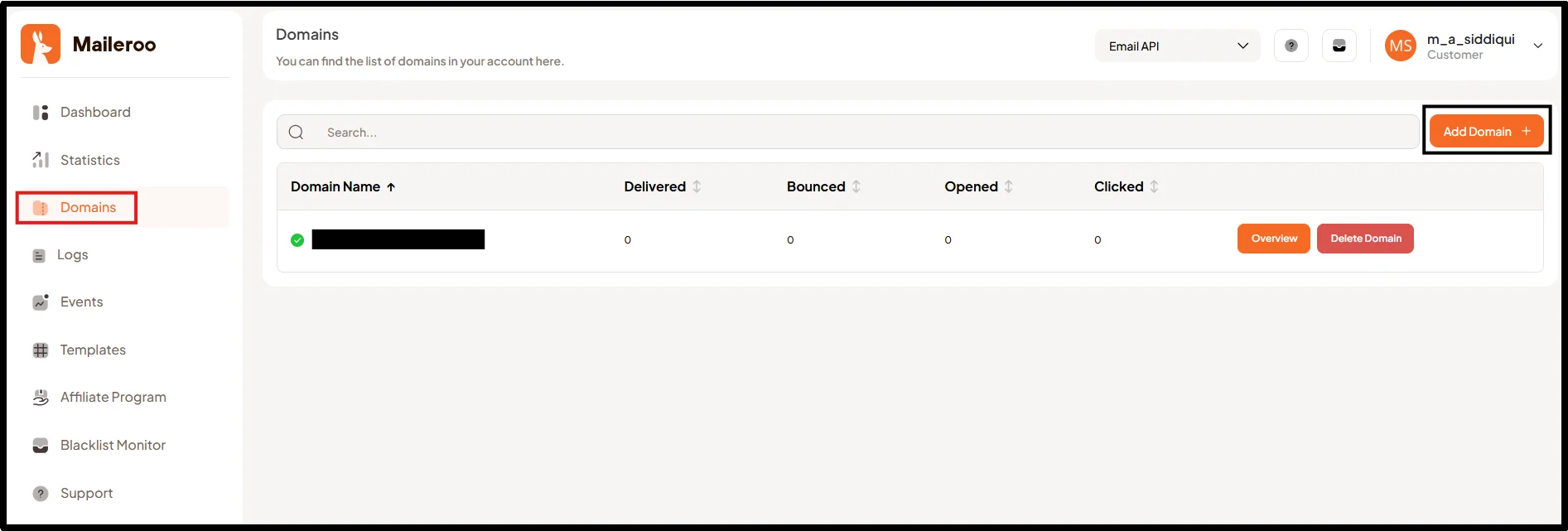Click the Clicked column header text

[1118, 186]
